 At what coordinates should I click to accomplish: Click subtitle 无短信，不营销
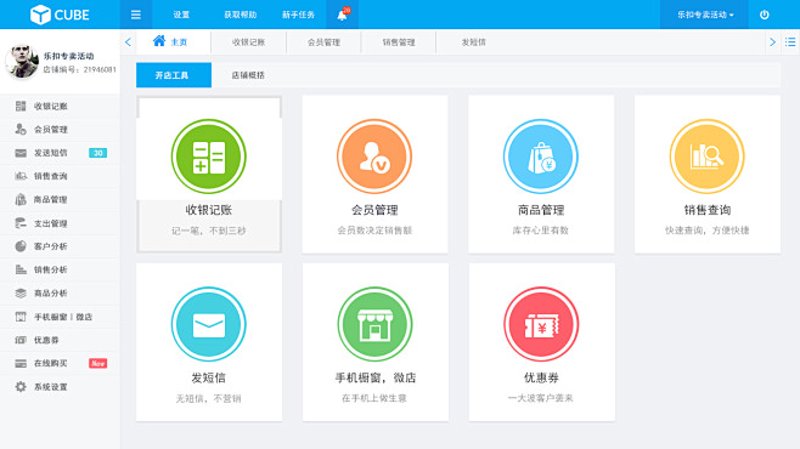point(209,398)
